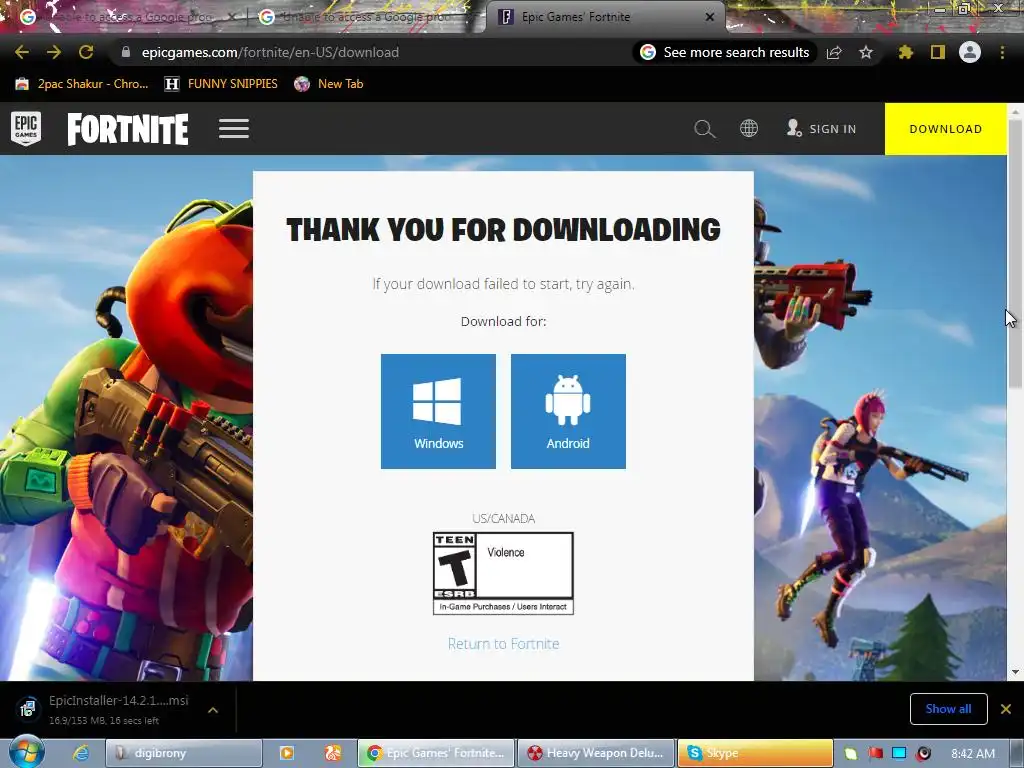Download for Windows tile

[x=438, y=411]
